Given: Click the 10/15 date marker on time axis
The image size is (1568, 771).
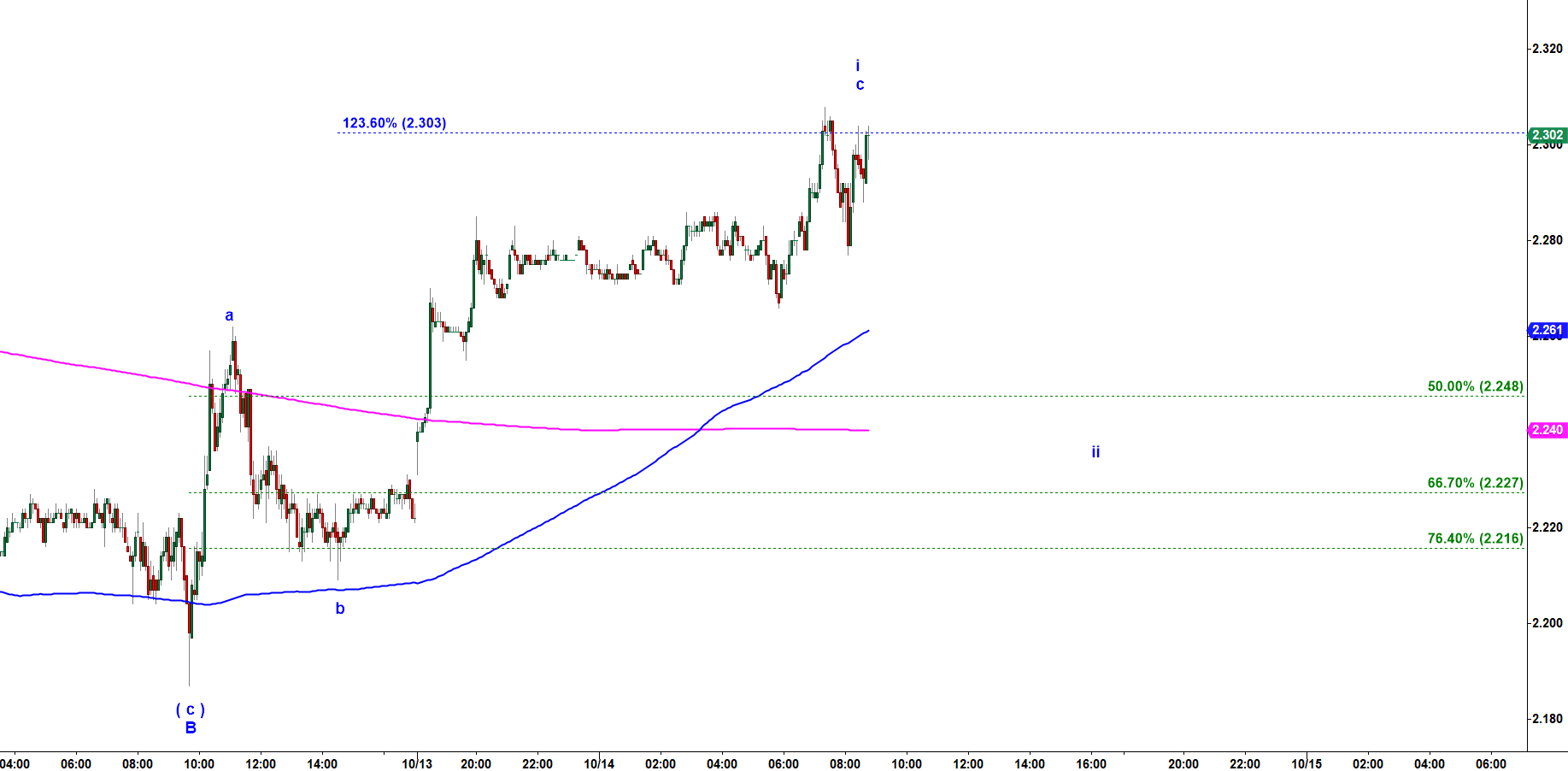Looking at the screenshot, I should [1307, 763].
